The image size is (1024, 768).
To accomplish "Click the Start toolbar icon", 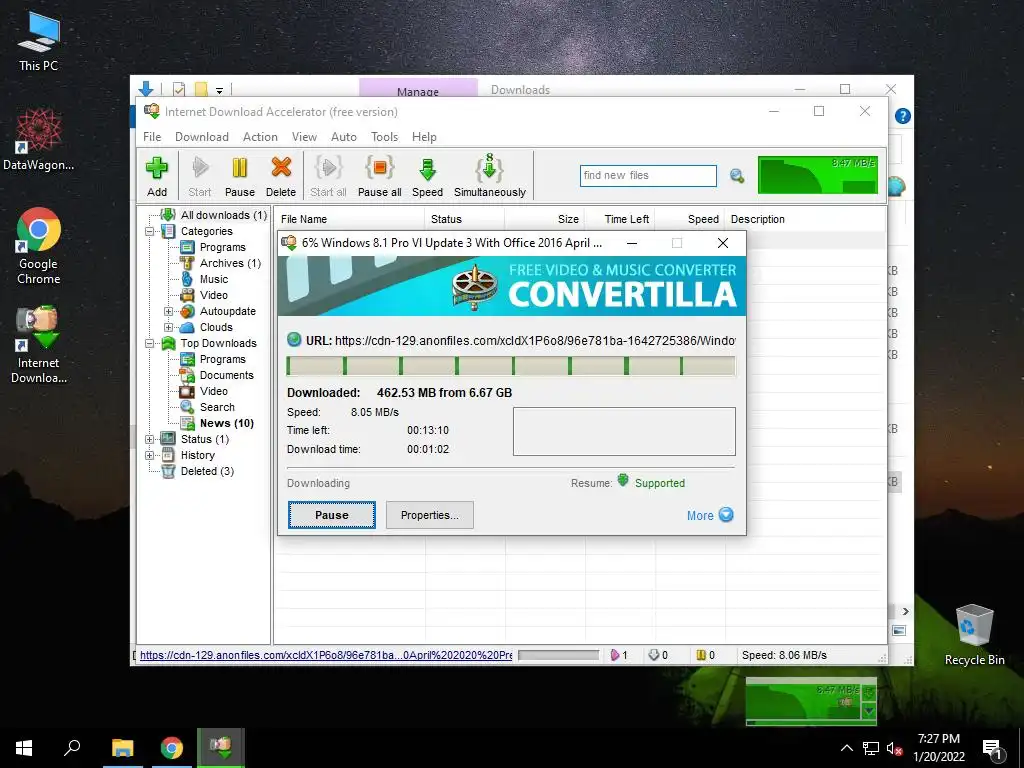I will 200,176.
